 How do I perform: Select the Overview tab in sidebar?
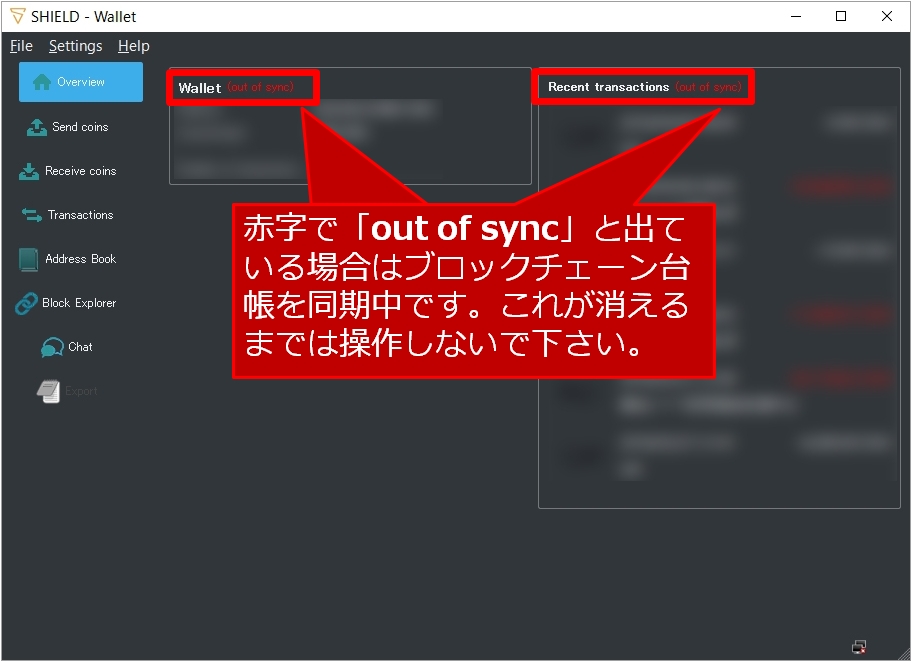tap(81, 82)
